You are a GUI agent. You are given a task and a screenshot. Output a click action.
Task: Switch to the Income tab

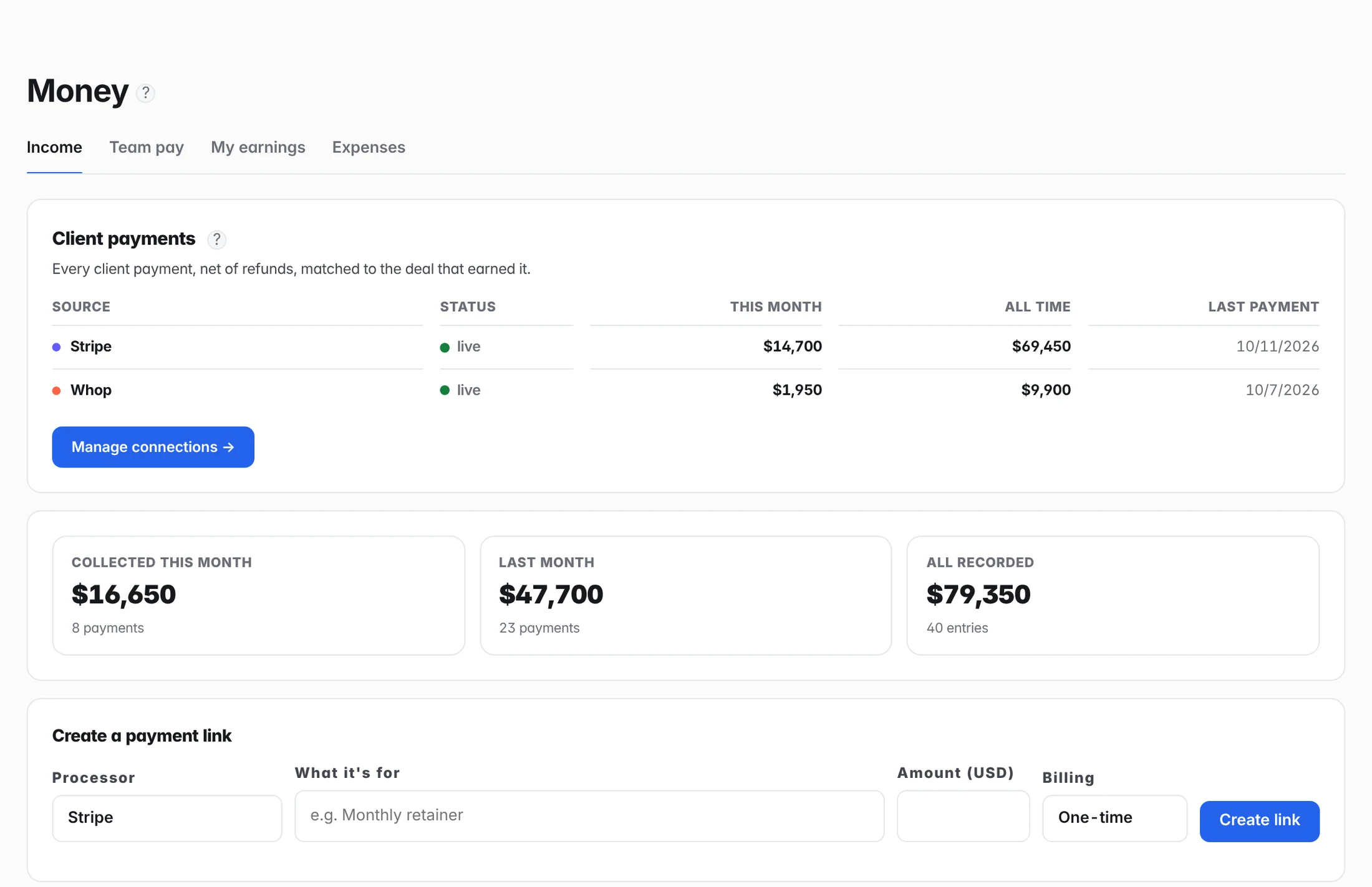pos(54,148)
